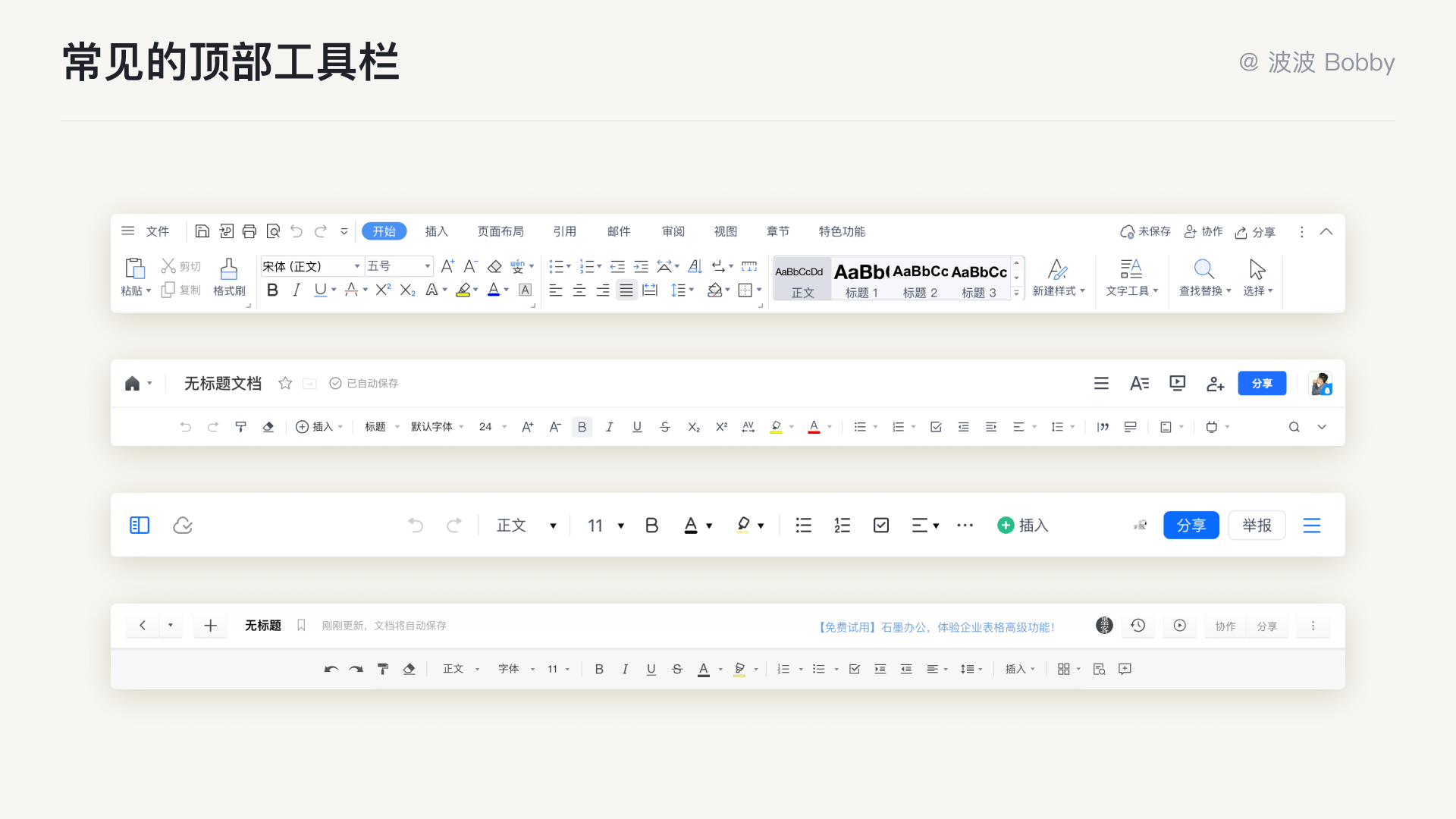This screenshot has height=819, width=1456.
Task: Click the 举报 button
Action: 1257,526
